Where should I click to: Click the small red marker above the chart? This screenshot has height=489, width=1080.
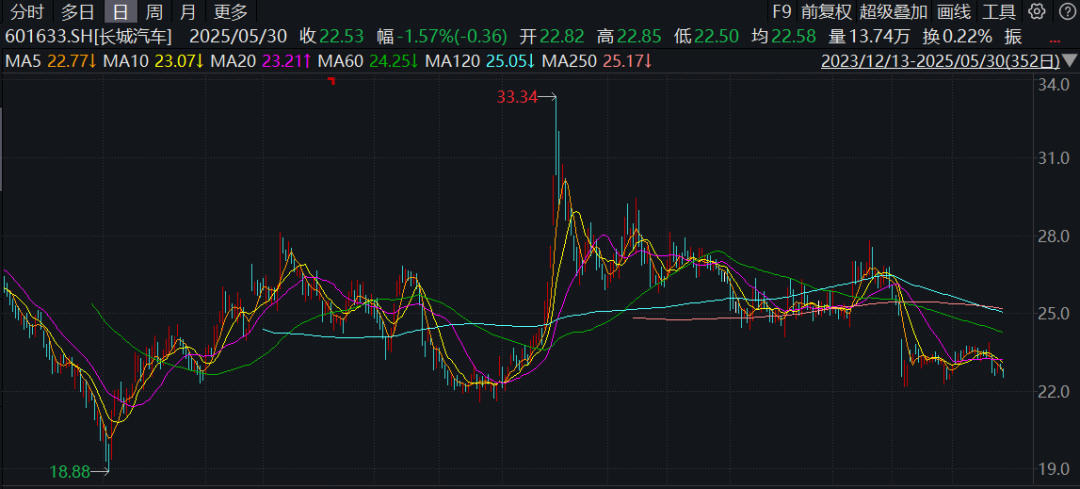coord(332,83)
